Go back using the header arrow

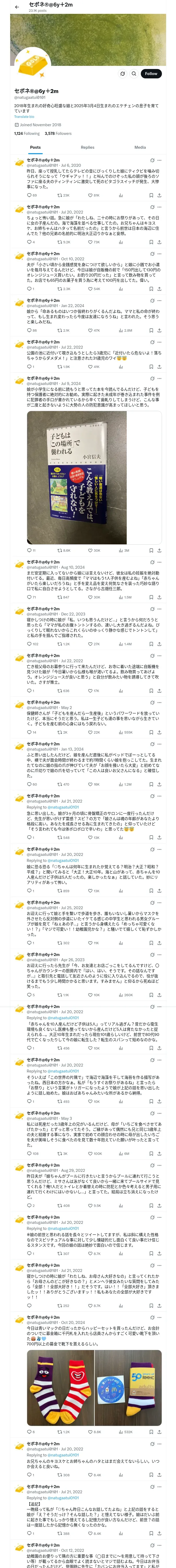16,7
